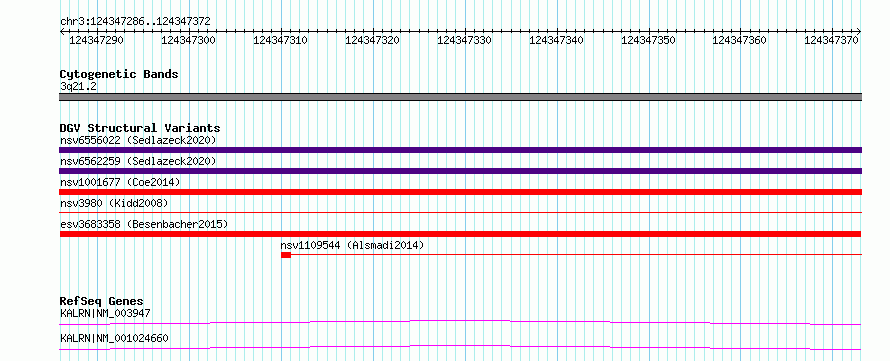Click ruler position 124347310
The height and width of the screenshot is (361, 890).
click(x=280, y=40)
